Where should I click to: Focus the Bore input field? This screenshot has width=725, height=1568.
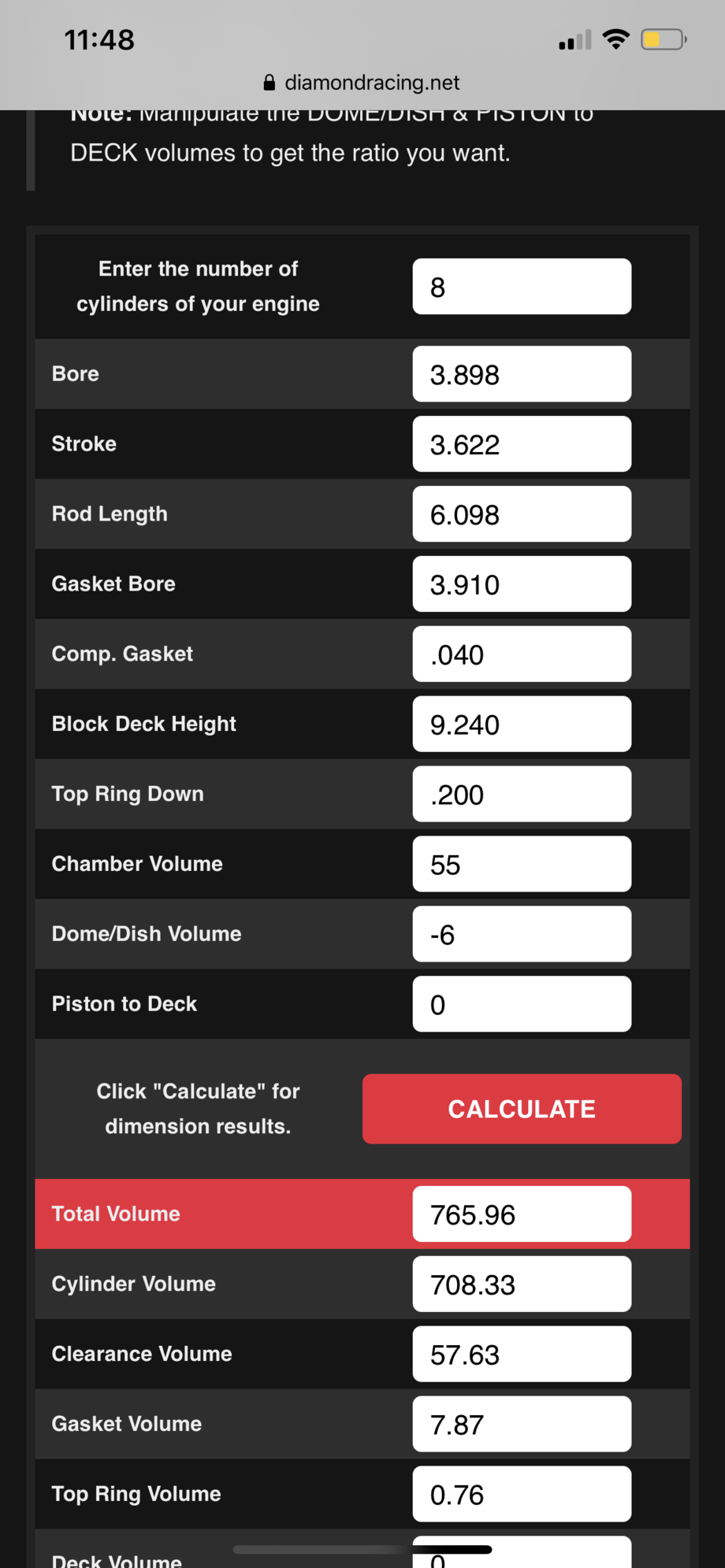522,374
